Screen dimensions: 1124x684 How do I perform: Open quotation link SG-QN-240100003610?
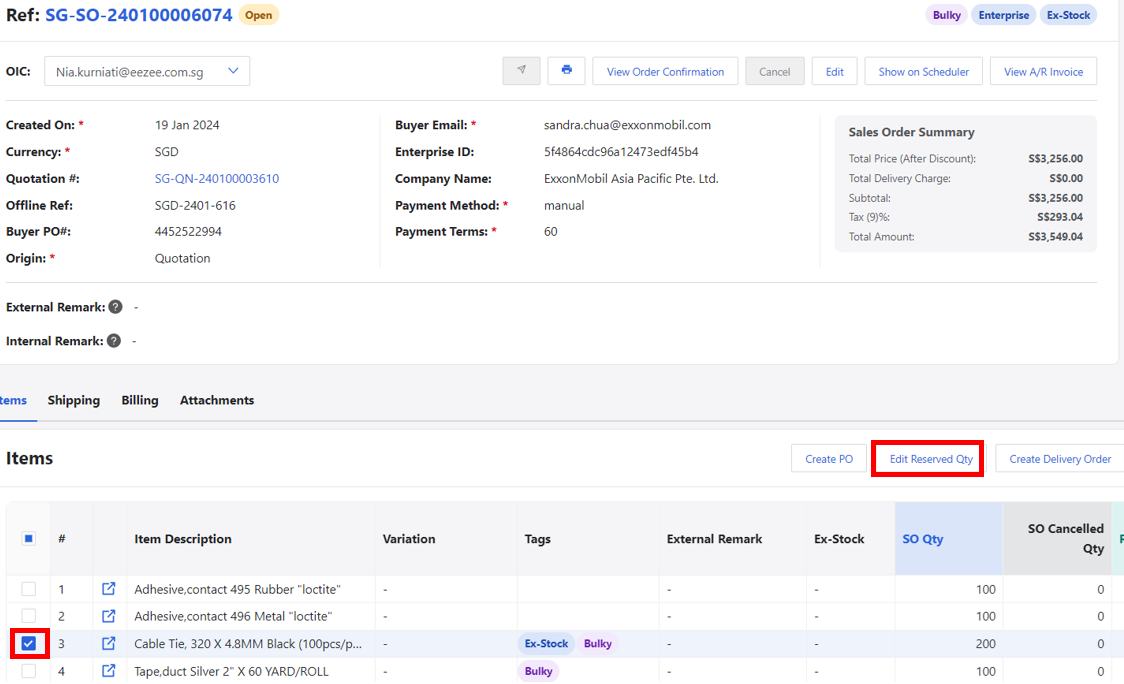click(216, 179)
